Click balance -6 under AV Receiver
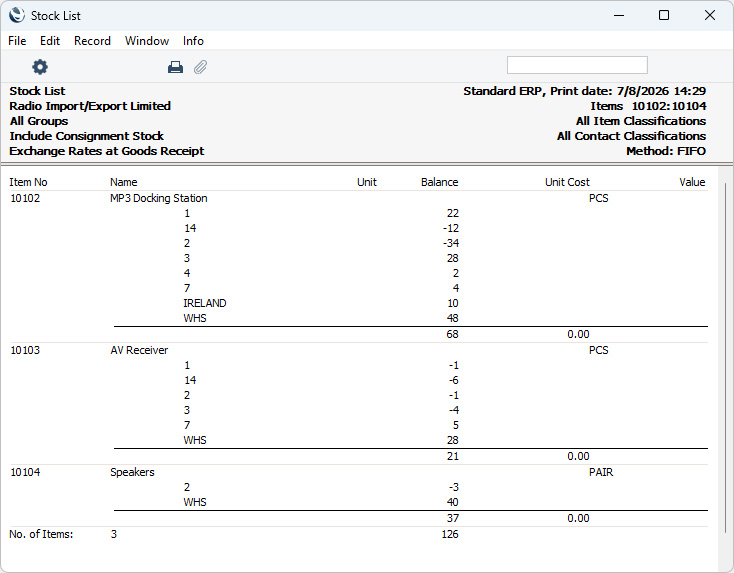 coord(454,380)
